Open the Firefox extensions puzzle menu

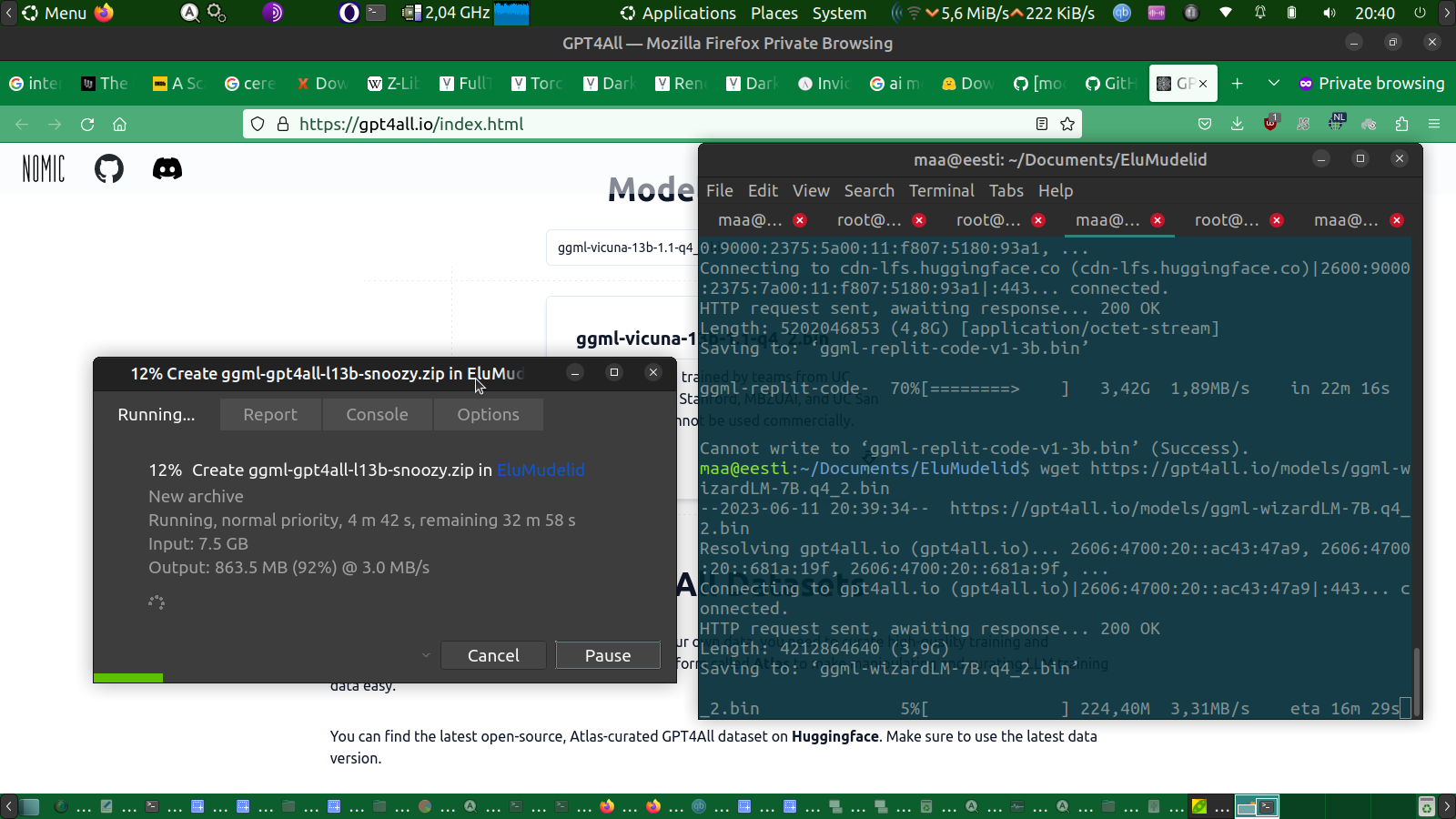(1401, 124)
